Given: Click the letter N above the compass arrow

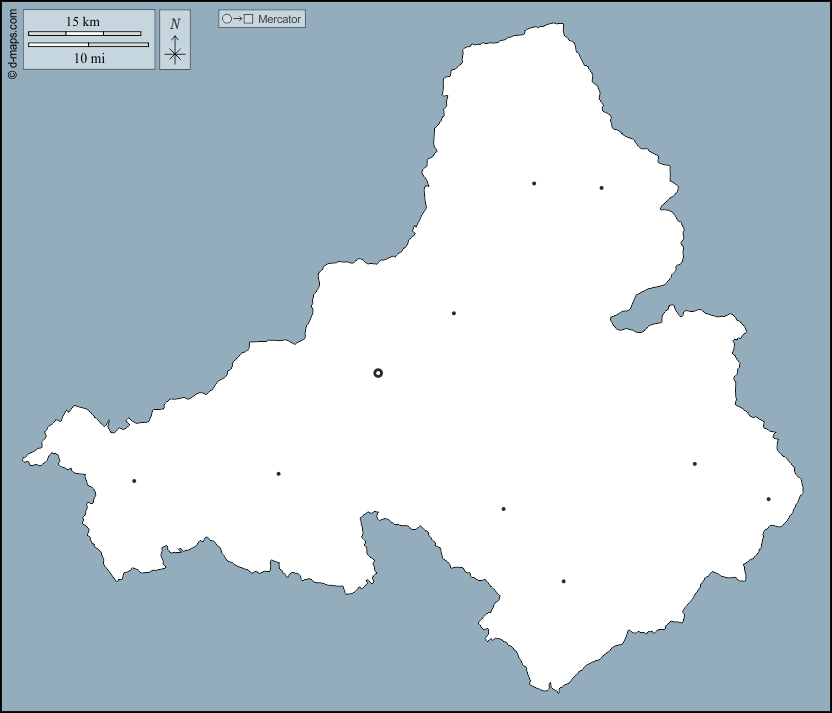Looking at the screenshot, I should click(x=175, y=24).
